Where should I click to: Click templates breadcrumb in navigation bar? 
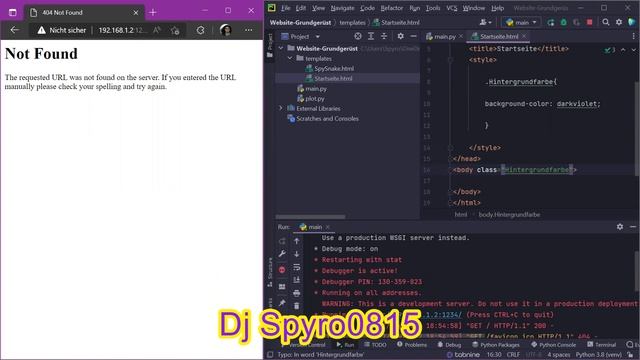point(352,22)
